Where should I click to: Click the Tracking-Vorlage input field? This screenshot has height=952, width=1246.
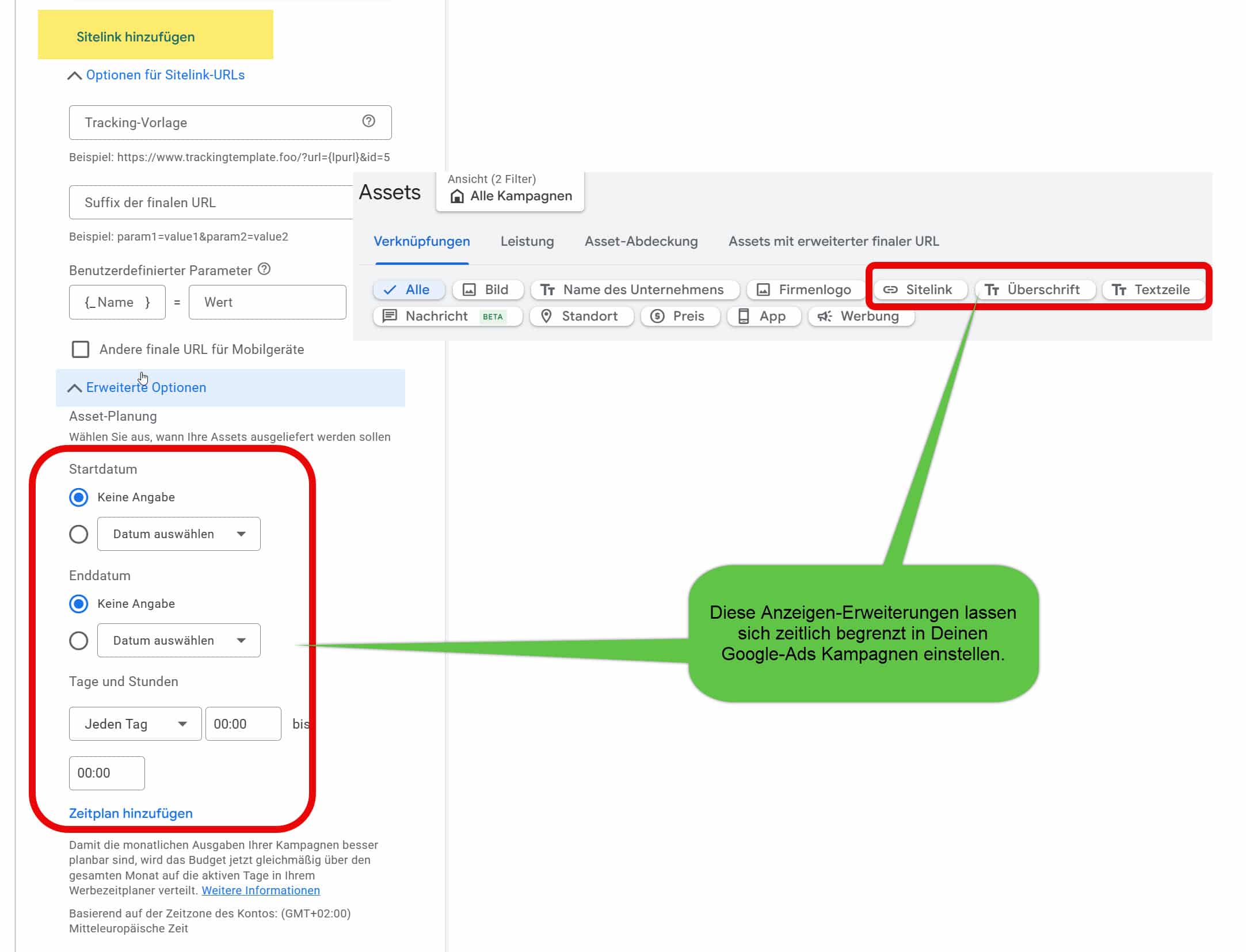pos(230,123)
